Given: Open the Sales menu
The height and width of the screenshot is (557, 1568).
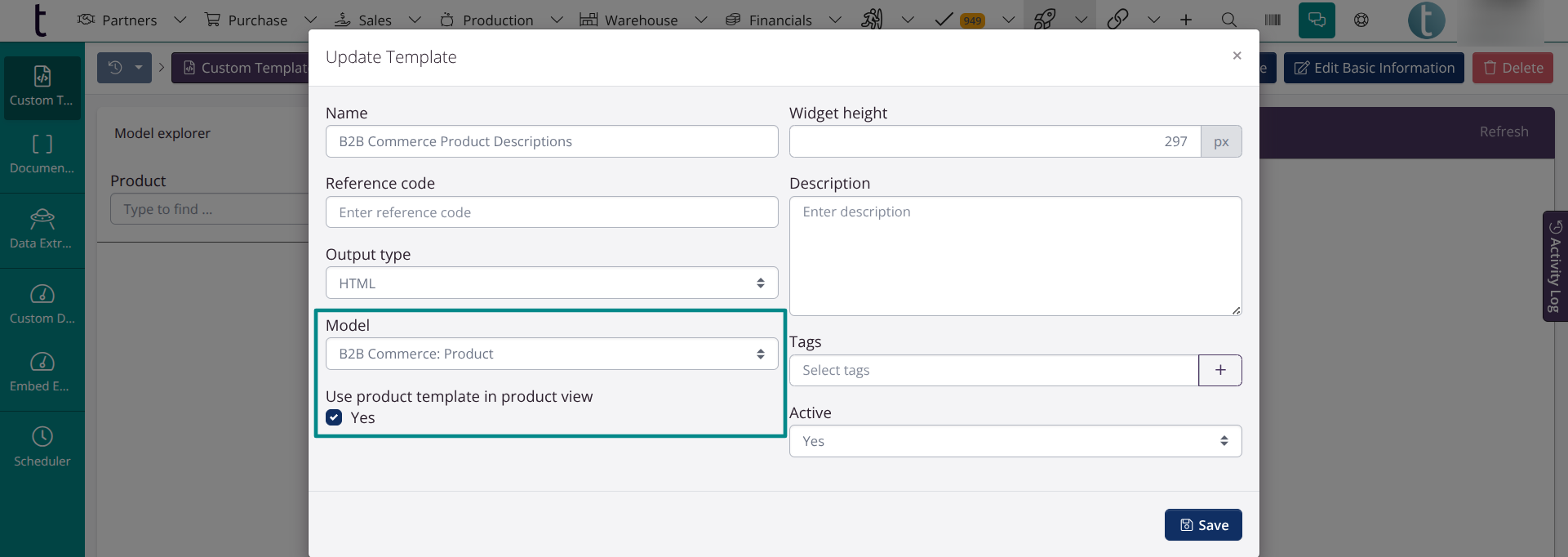Looking at the screenshot, I should point(363,20).
